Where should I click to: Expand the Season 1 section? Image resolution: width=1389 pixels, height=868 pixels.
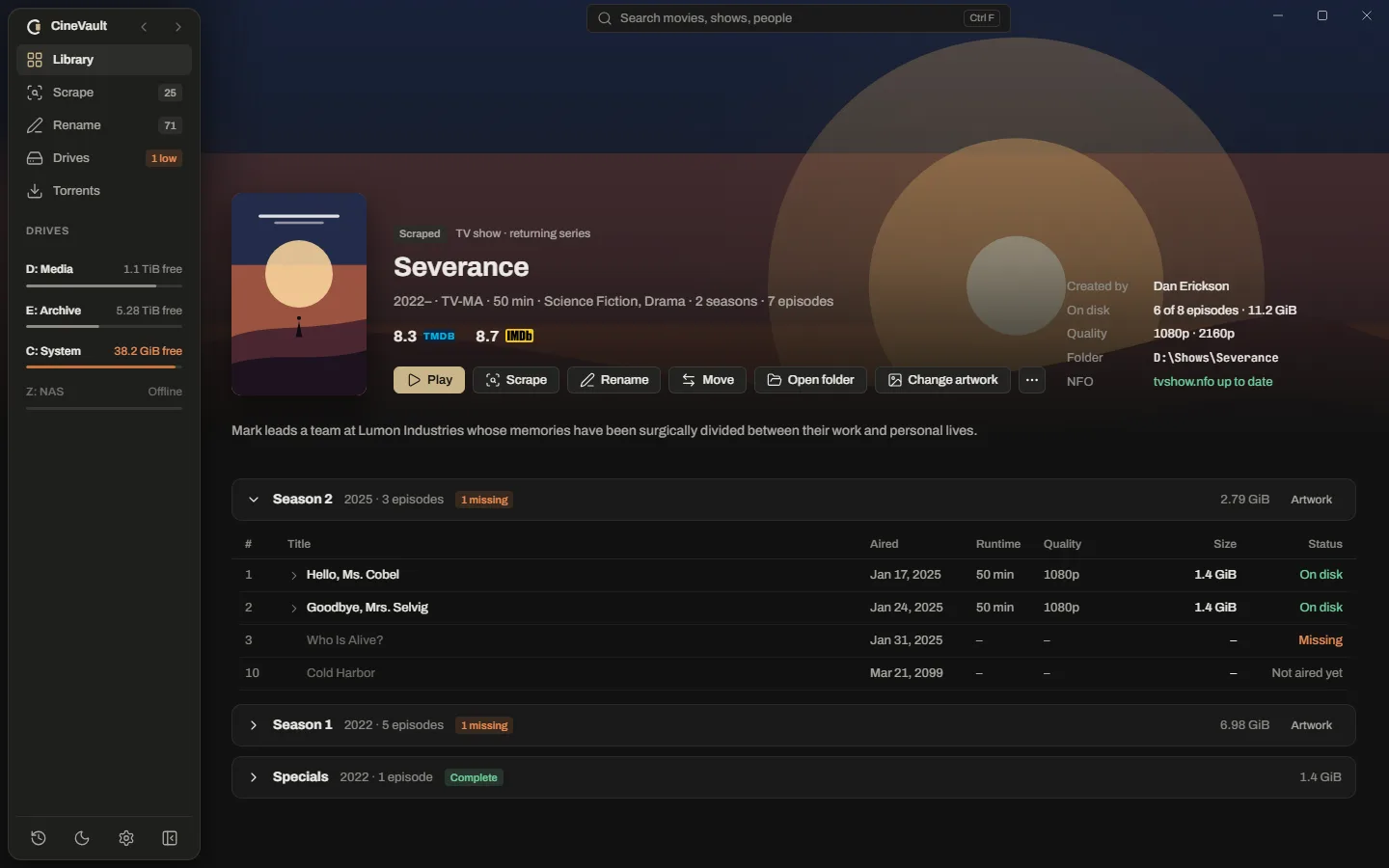254,725
